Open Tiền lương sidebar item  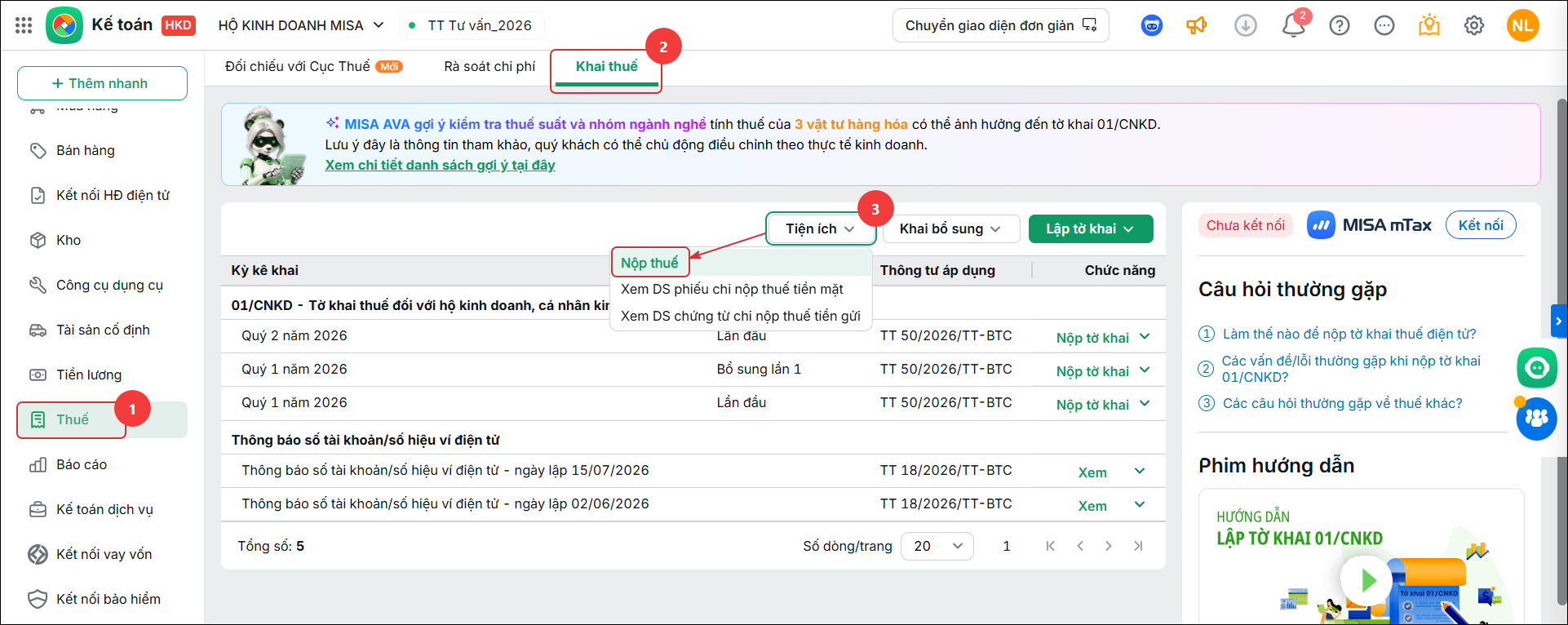103,375
